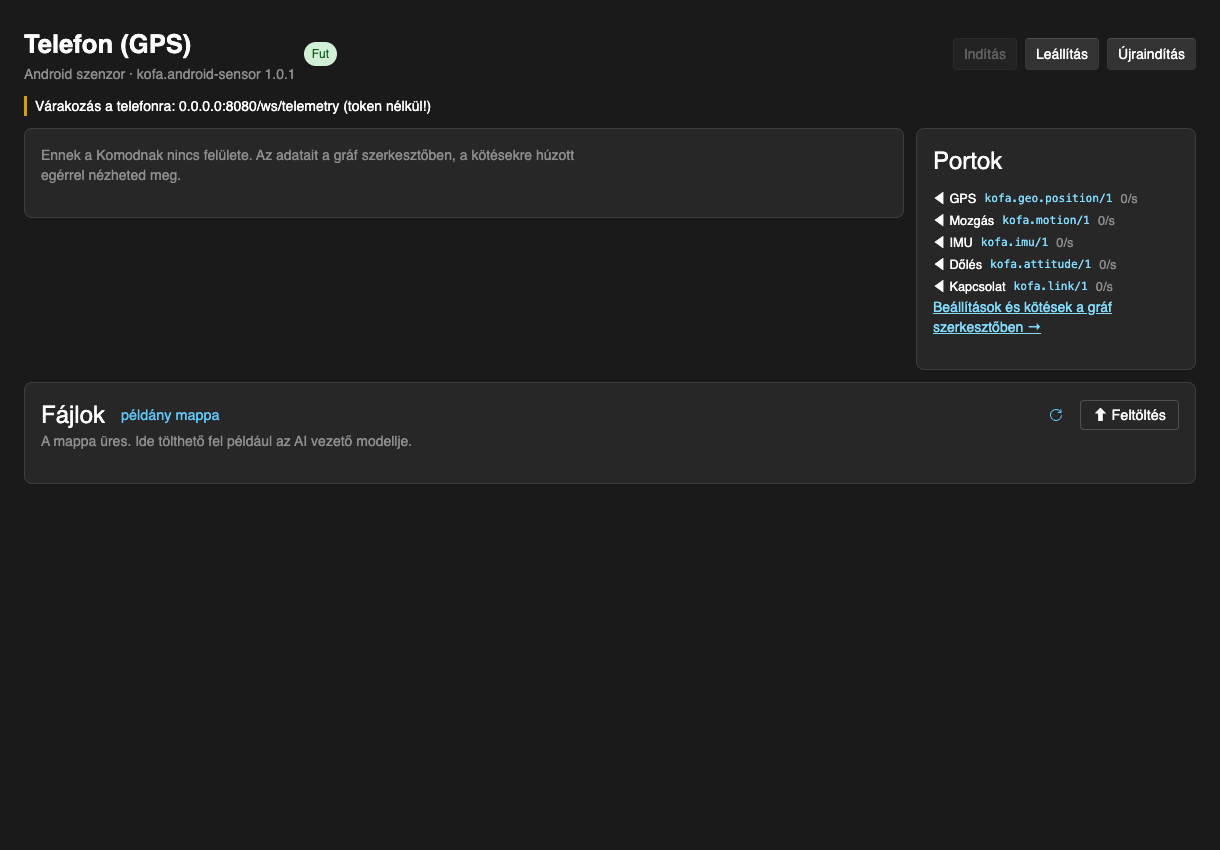
Task: Open the graph editor settings link
Action: (x=1022, y=317)
